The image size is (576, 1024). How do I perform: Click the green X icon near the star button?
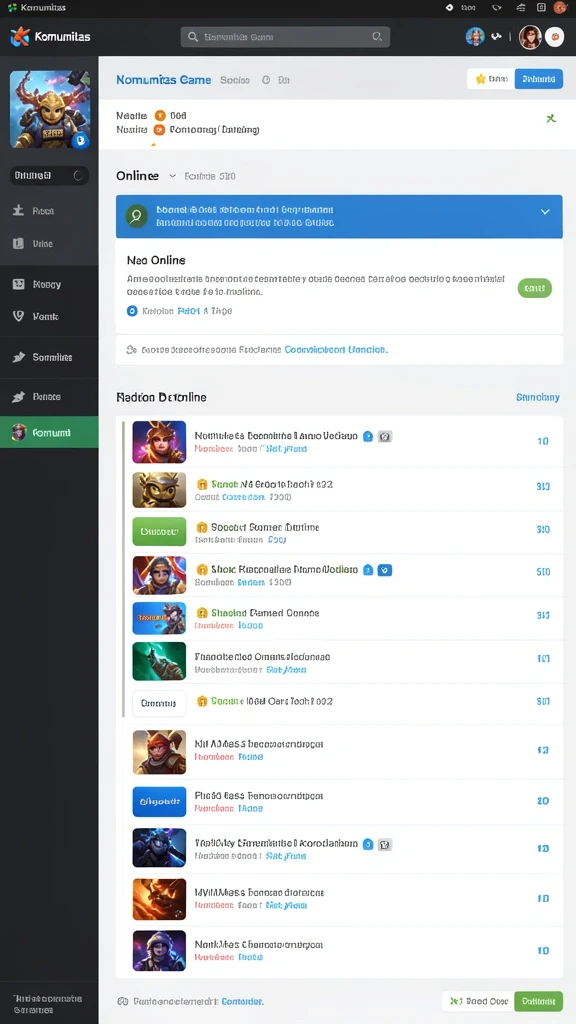point(551,118)
